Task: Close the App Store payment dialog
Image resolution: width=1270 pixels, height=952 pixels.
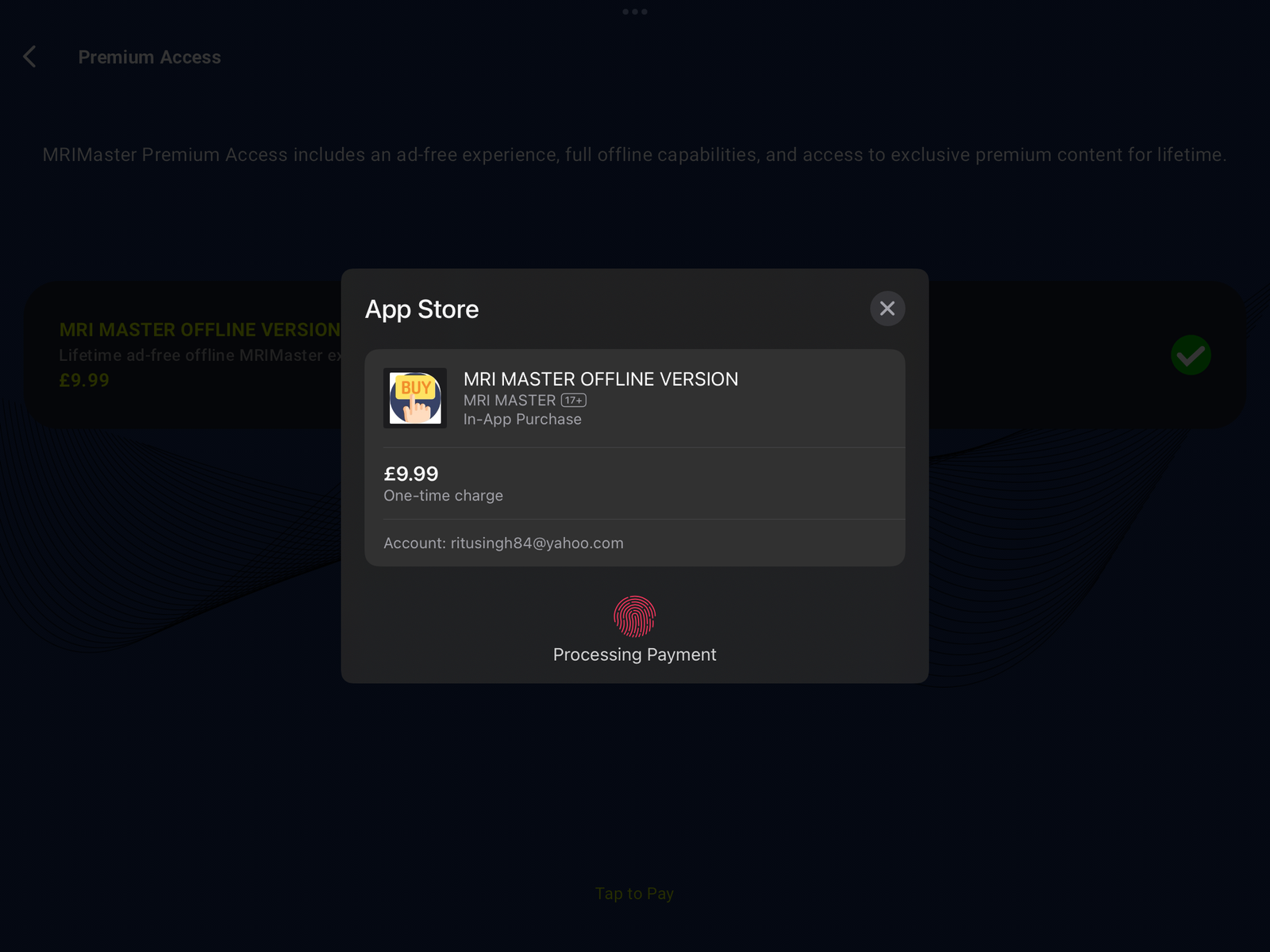Action: [x=887, y=309]
